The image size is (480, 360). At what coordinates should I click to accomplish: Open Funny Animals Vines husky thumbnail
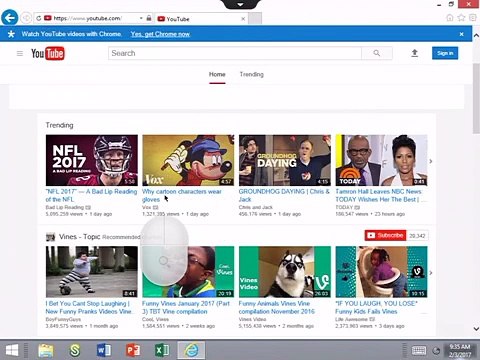[285, 272]
